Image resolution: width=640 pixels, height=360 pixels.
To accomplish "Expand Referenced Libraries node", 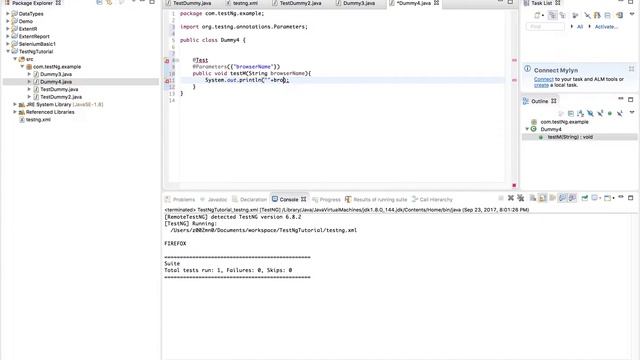I will (x=15, y=112).
